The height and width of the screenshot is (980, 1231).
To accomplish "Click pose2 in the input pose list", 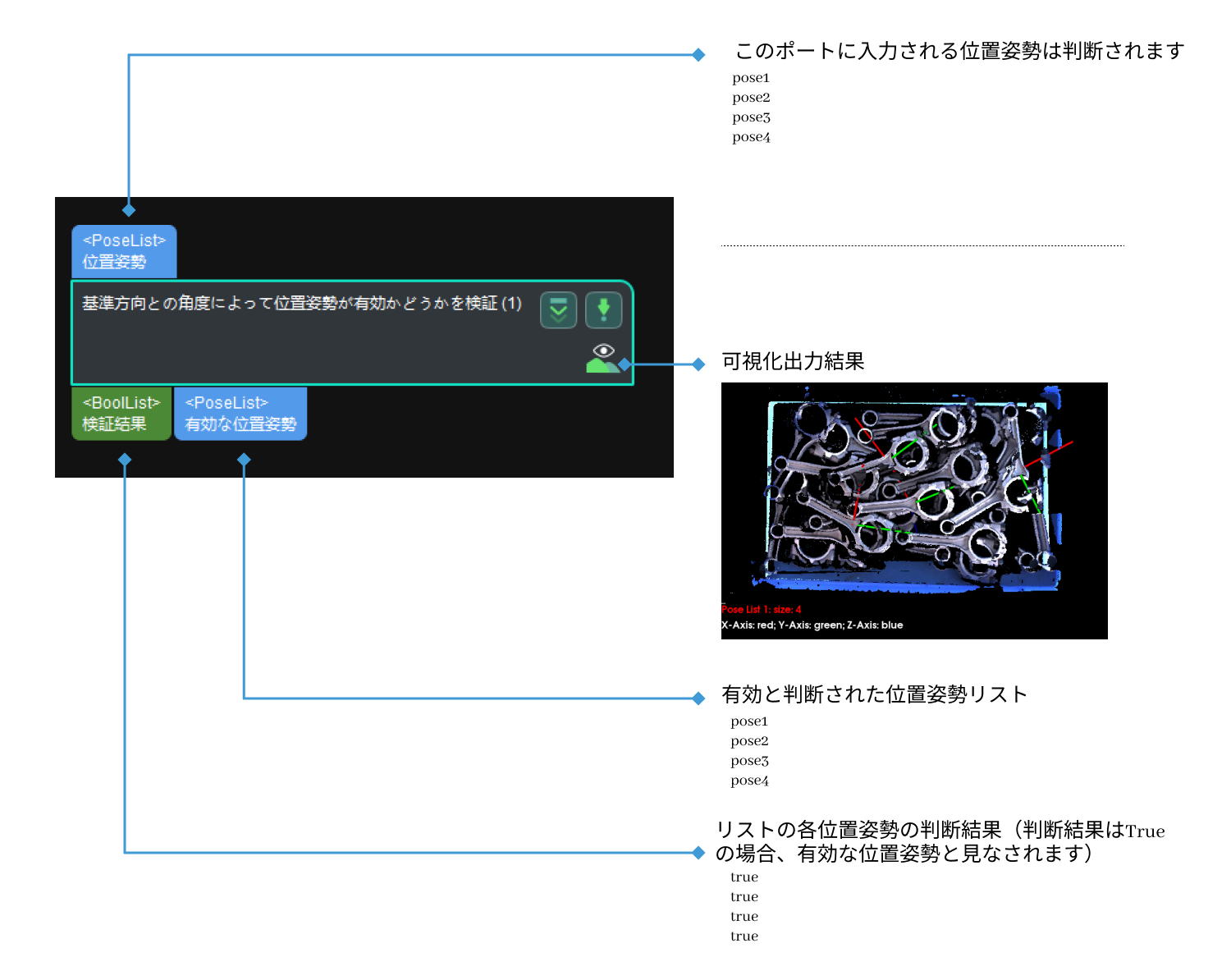I will (751, 98).
